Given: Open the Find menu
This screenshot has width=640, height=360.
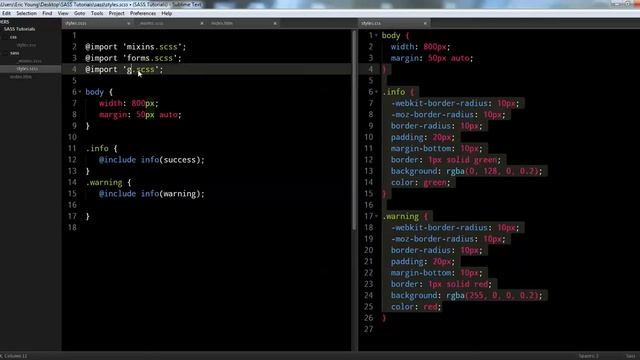Looking at the screenshot, I should (47, 13).
